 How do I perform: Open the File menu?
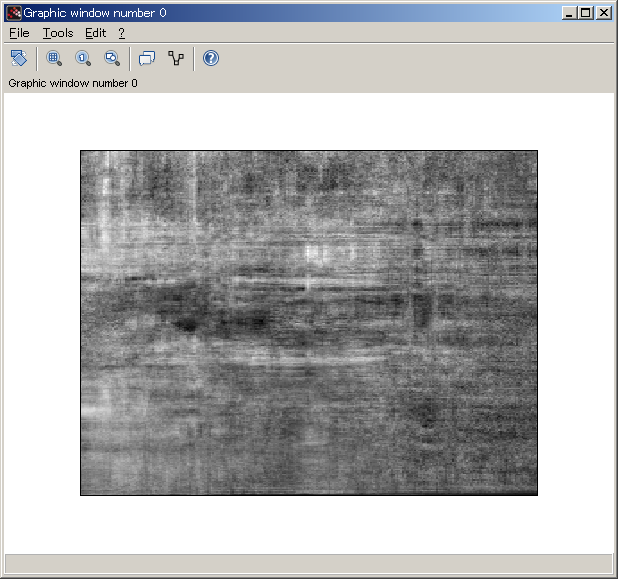click(19, 33)
